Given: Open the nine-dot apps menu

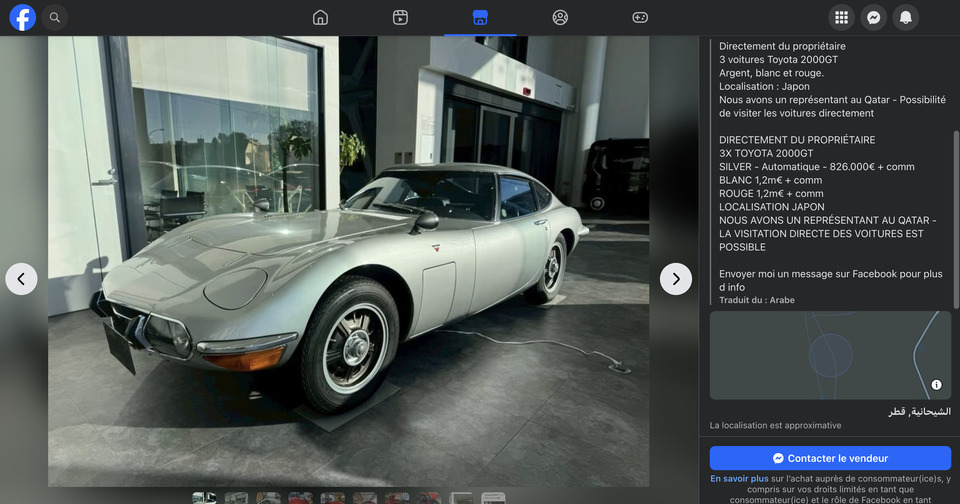Looking at the screenshot, I should (841, 17).
